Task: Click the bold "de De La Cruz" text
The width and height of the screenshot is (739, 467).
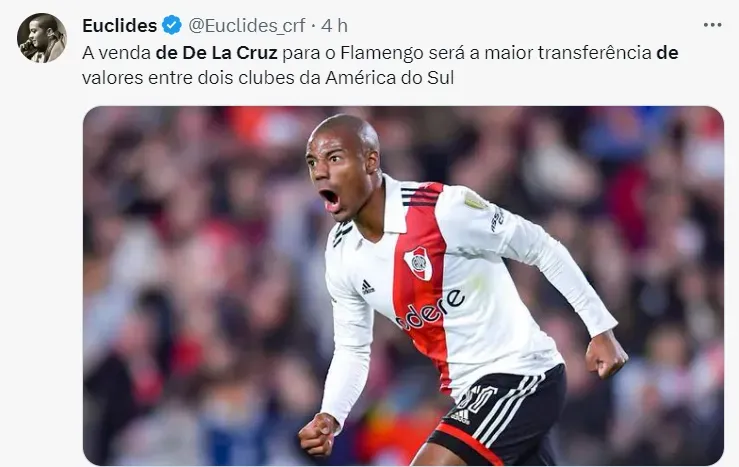Action: click(216, 53)
